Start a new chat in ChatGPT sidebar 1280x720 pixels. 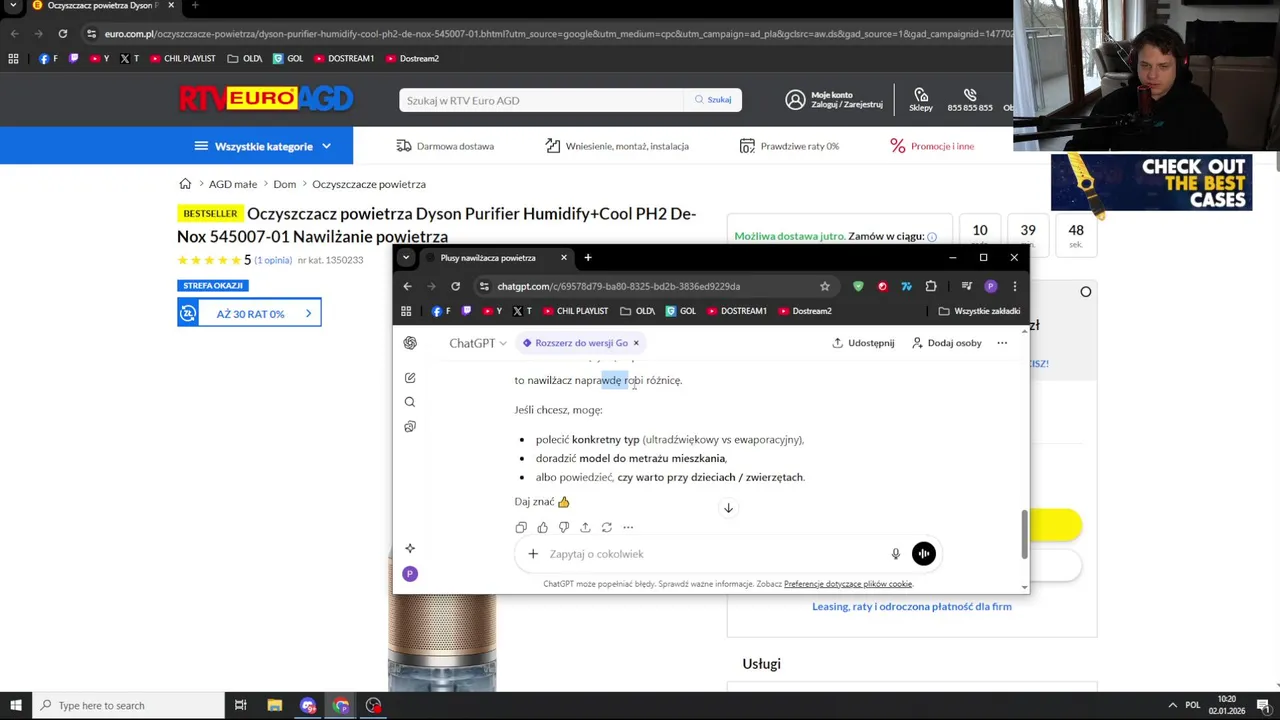410,378
